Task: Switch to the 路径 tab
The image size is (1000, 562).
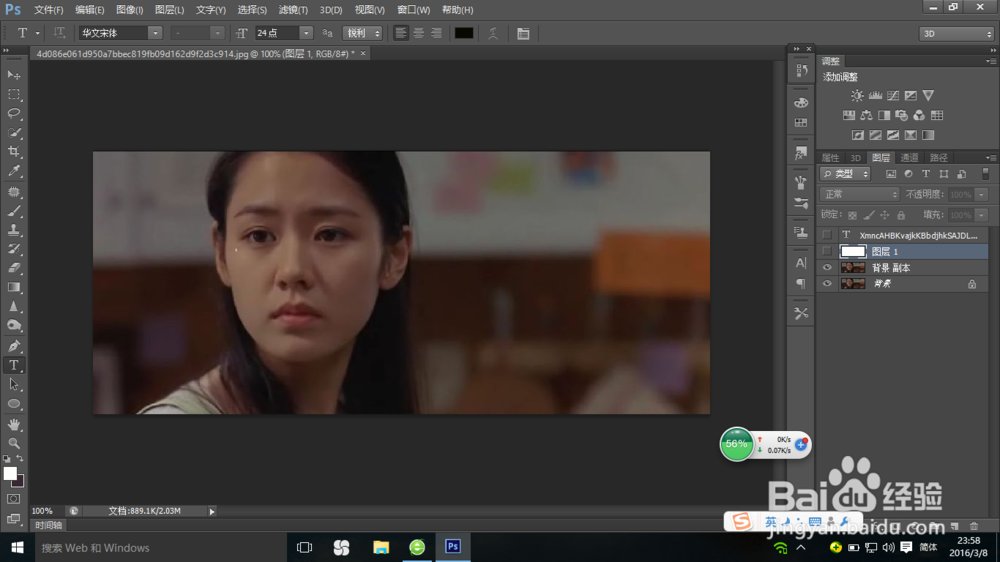Action: [939, 158]
